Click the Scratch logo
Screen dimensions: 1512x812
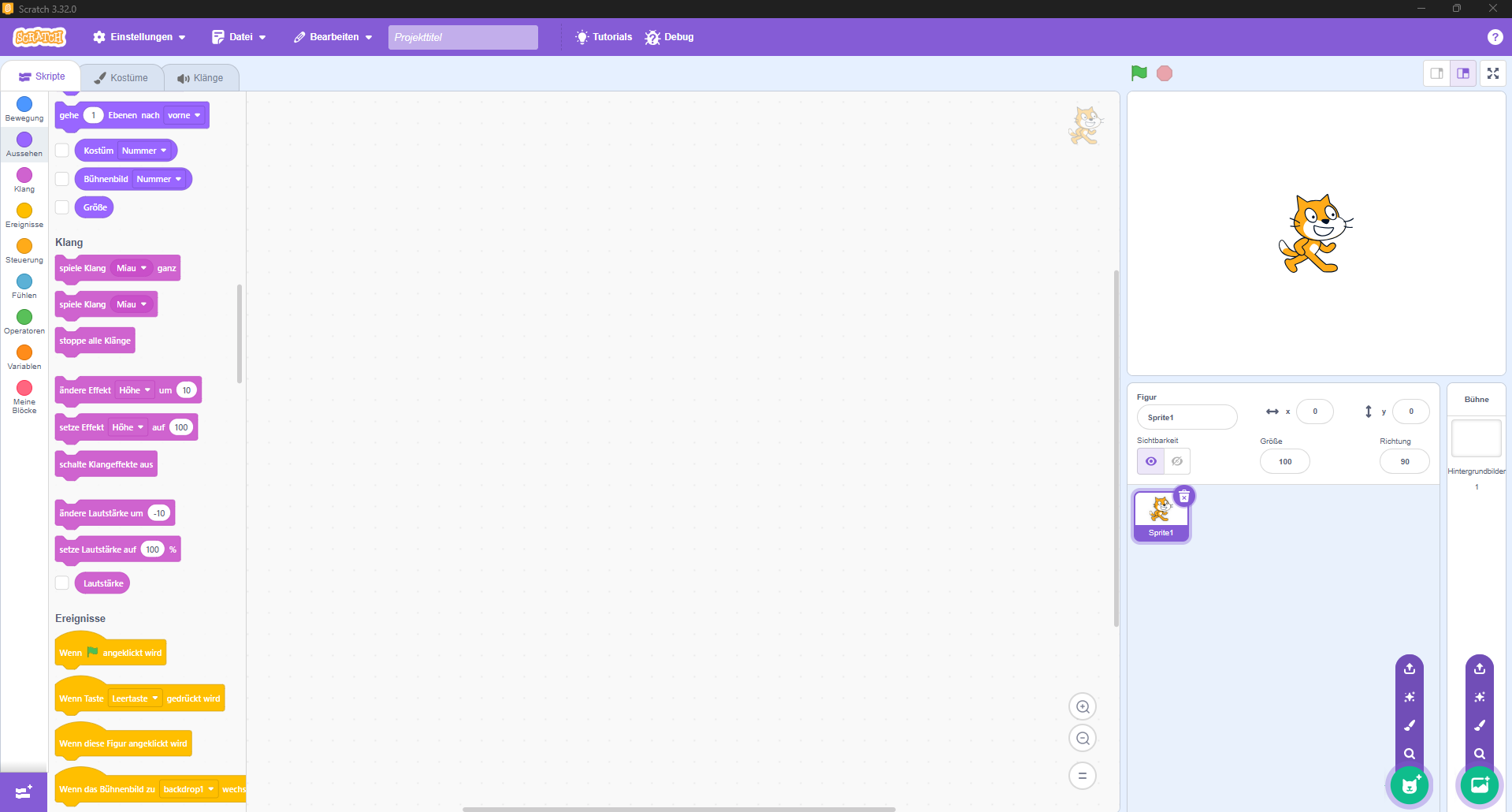point(39,37)
